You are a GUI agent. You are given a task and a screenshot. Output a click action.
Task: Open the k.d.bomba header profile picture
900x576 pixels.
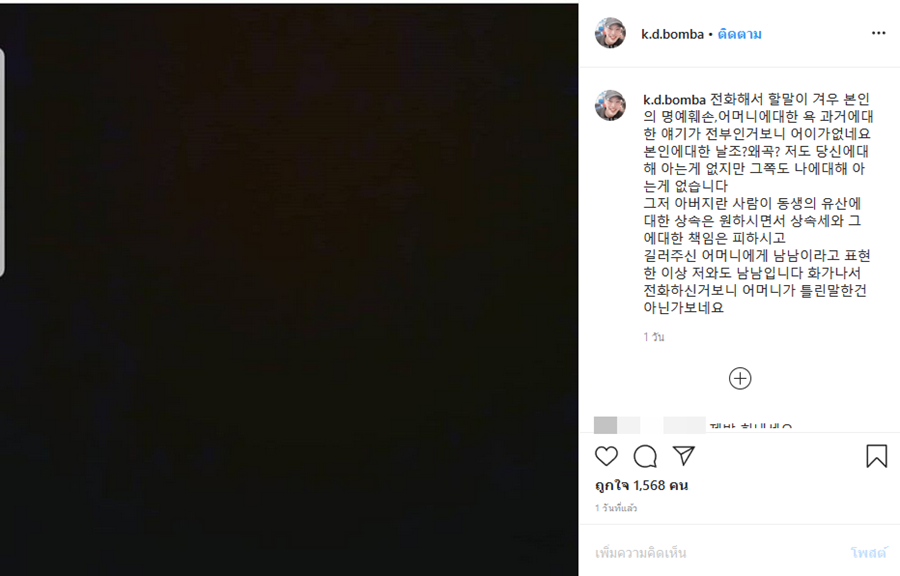point(610,33)
